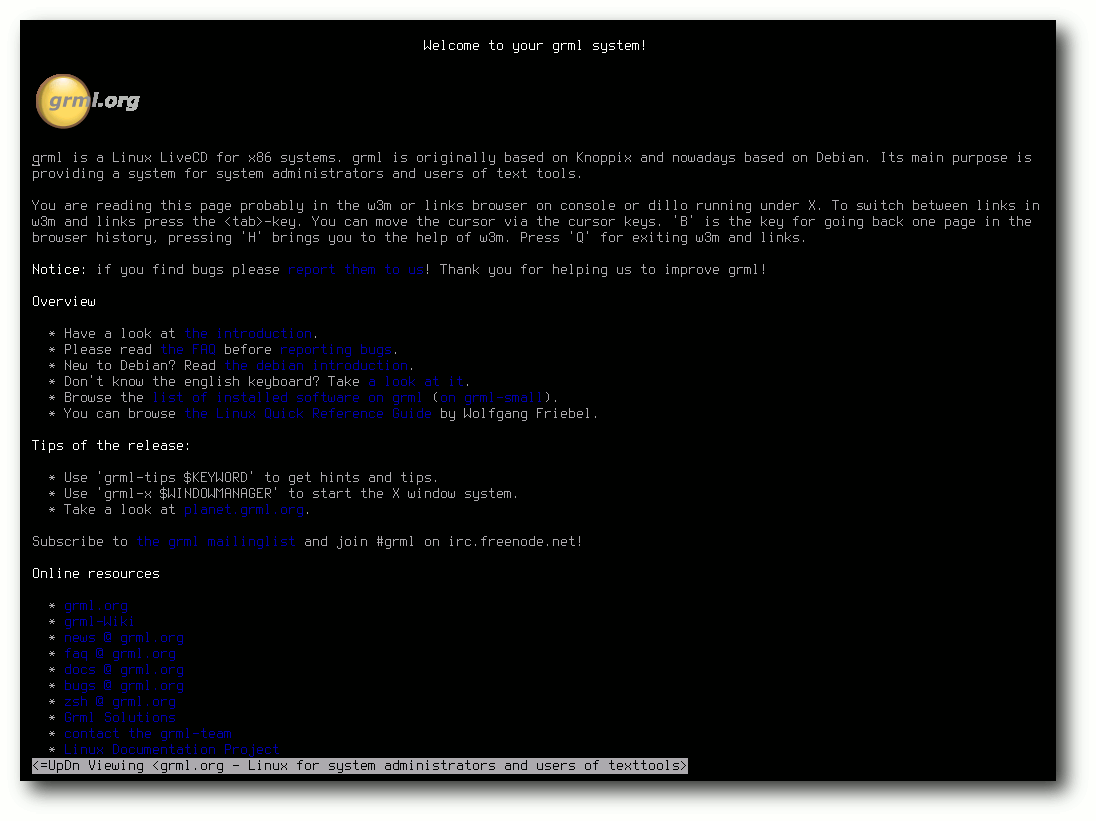Open 'the Linux Quick Reference Guide' link
This screenshot has width=1096, height=821.
coord(308,414)
